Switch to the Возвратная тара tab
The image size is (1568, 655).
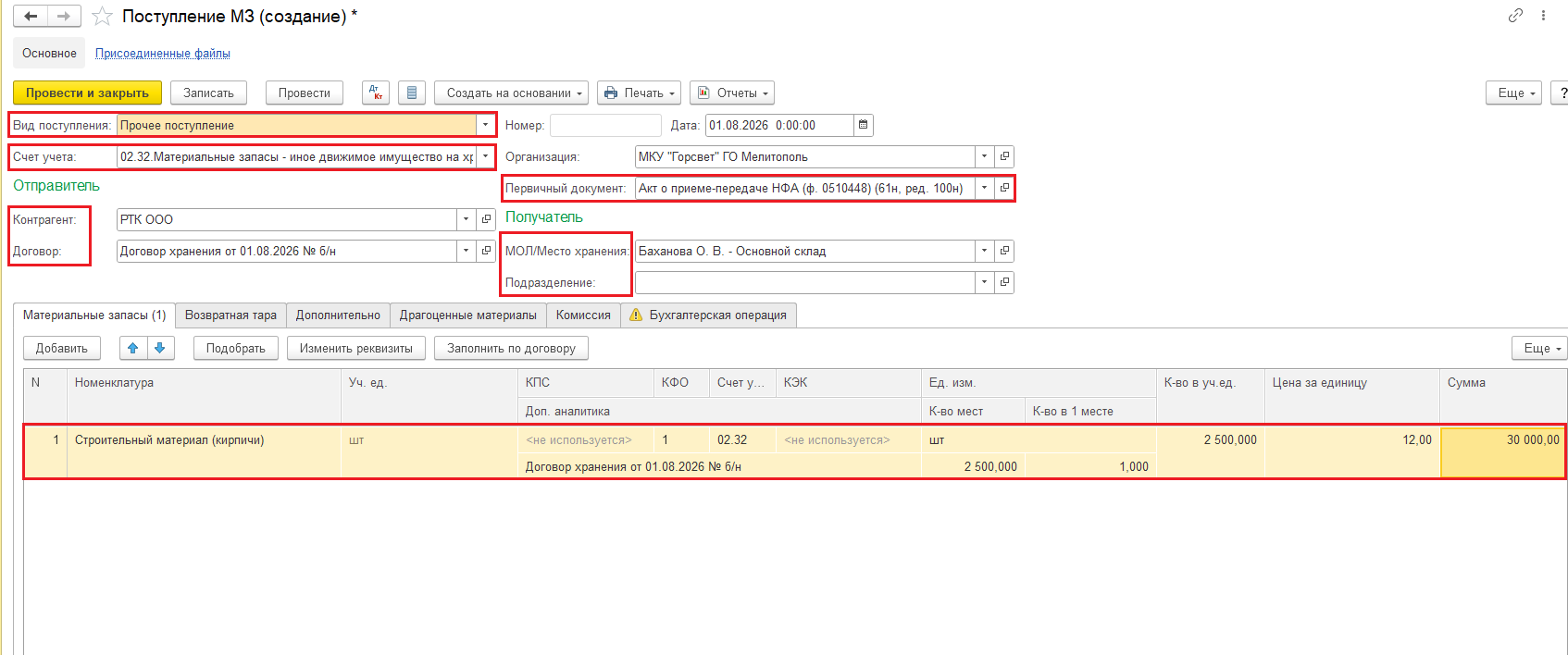[x=230, y=315]
